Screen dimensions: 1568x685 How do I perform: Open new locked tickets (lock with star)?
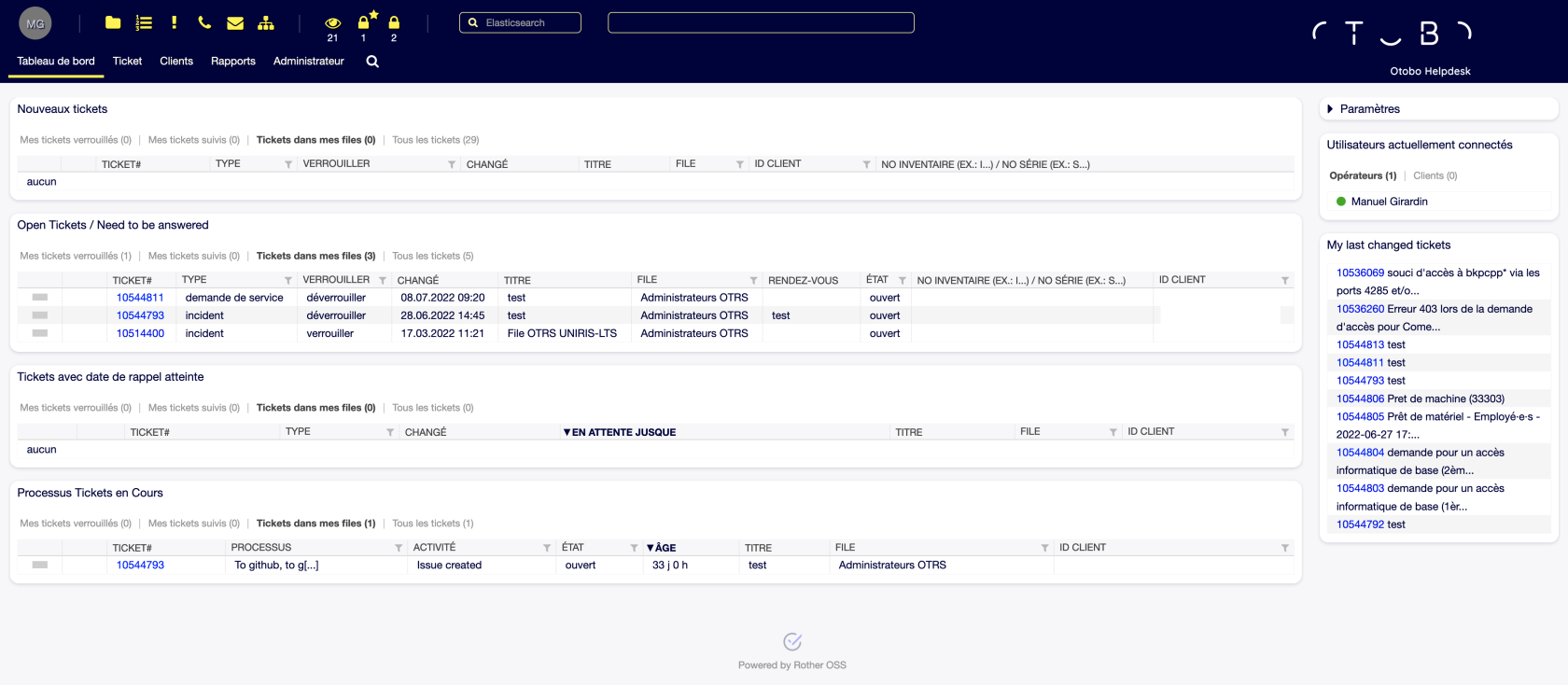pos(364,22)
